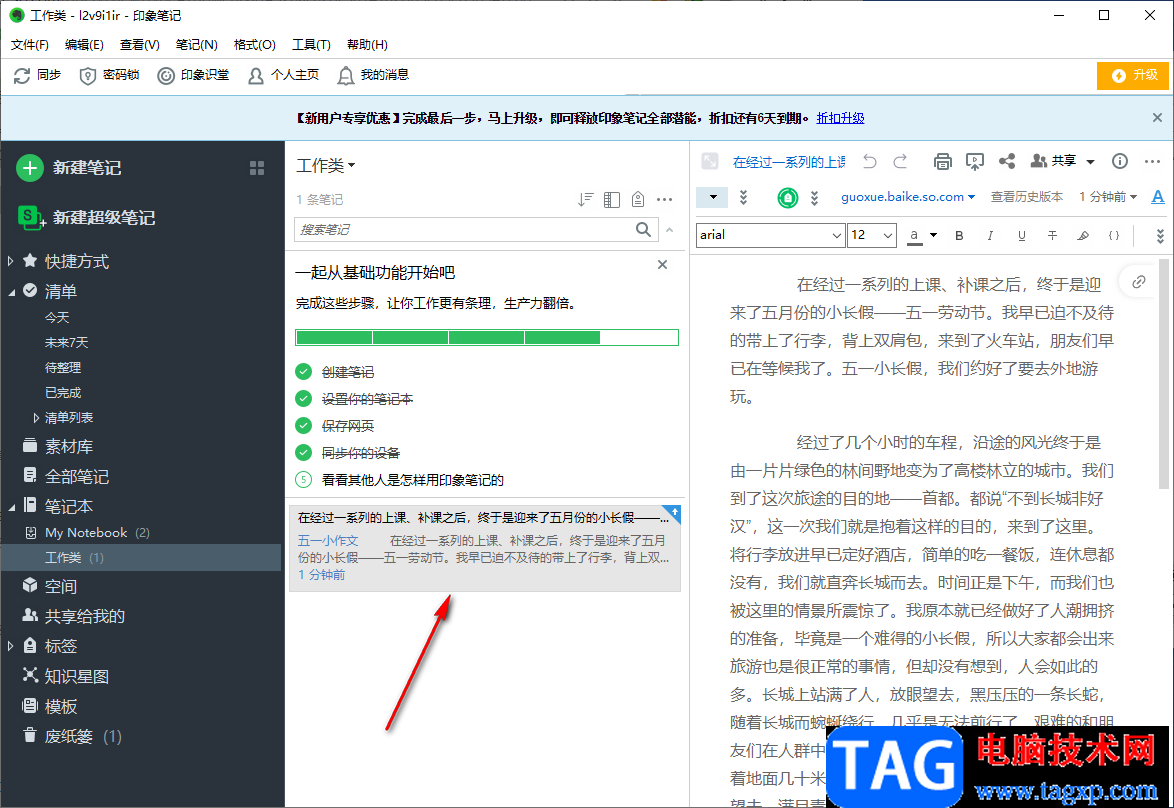Image resolution: width=1174 pixels, height=808 pixels.
Task: Open the 工具(T) menu
Action: 311,45
